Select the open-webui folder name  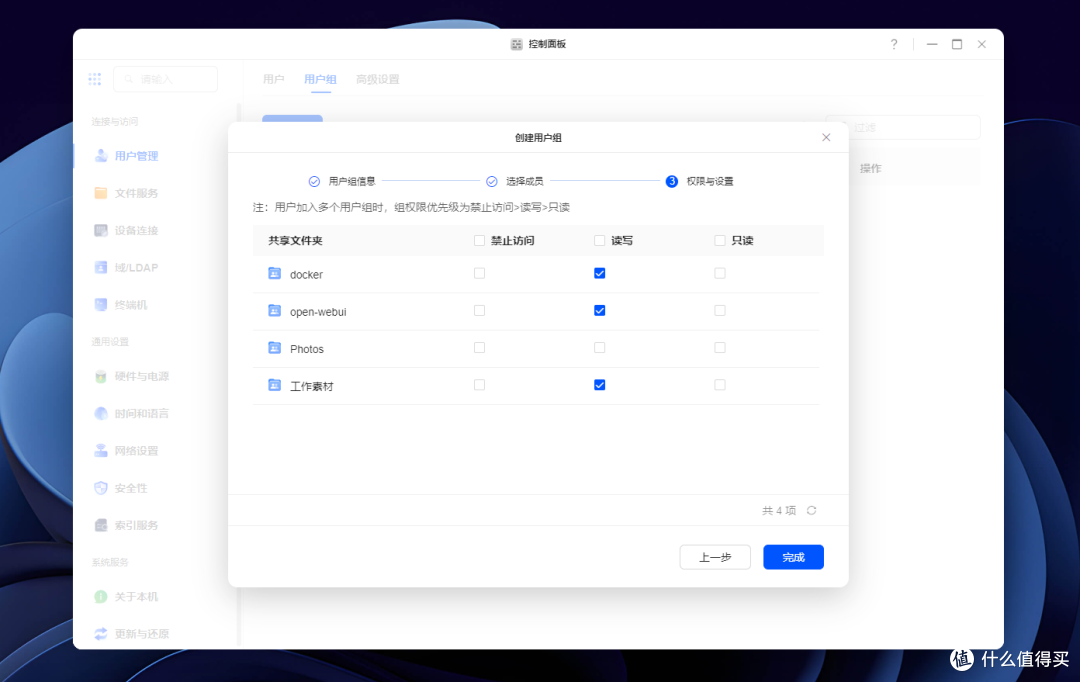click(318, 311)
